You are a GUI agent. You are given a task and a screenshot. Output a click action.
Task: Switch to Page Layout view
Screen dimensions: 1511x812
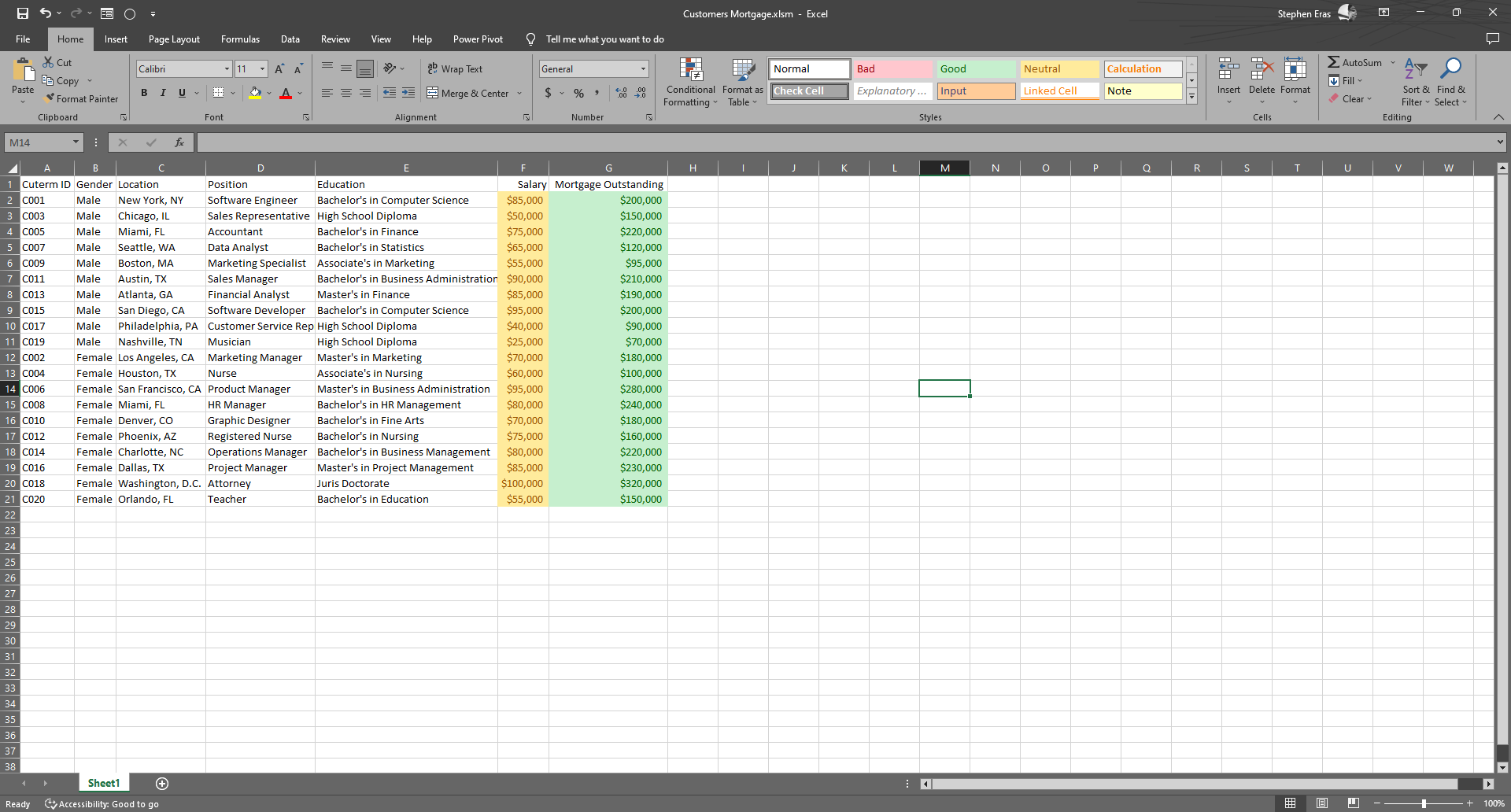point(1321,803)
